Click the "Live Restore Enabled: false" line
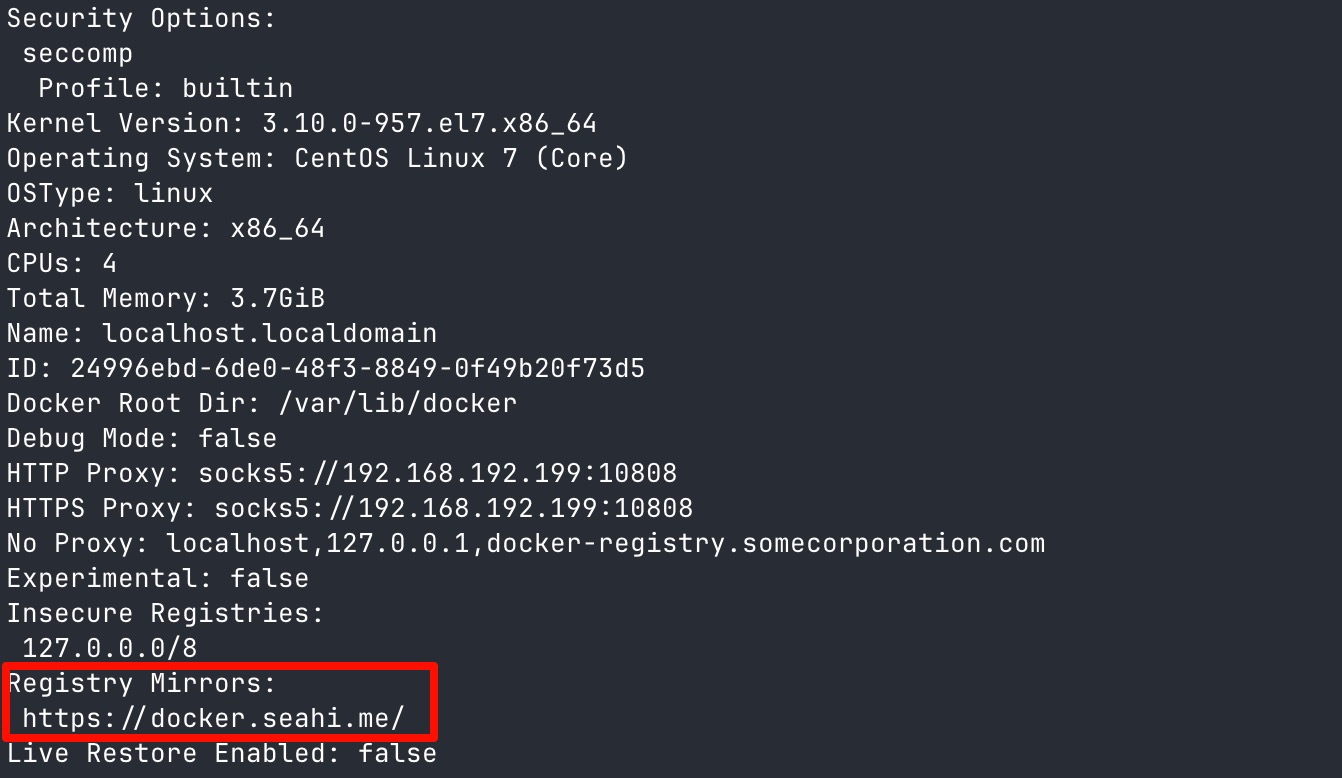Viewport: 1342px width, 778px height. [222, 753]
